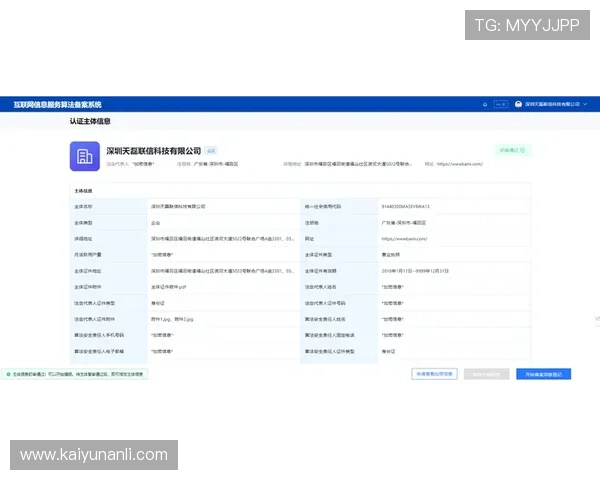The height and width of the screenshot is (480, 600).
Task: Click the 主体证件地址 value cell
Action: click(x=222, y=271)
